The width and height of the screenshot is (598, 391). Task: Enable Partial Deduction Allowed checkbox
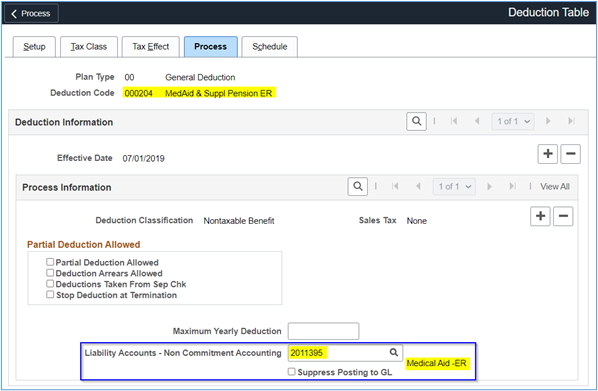point(50,262)
